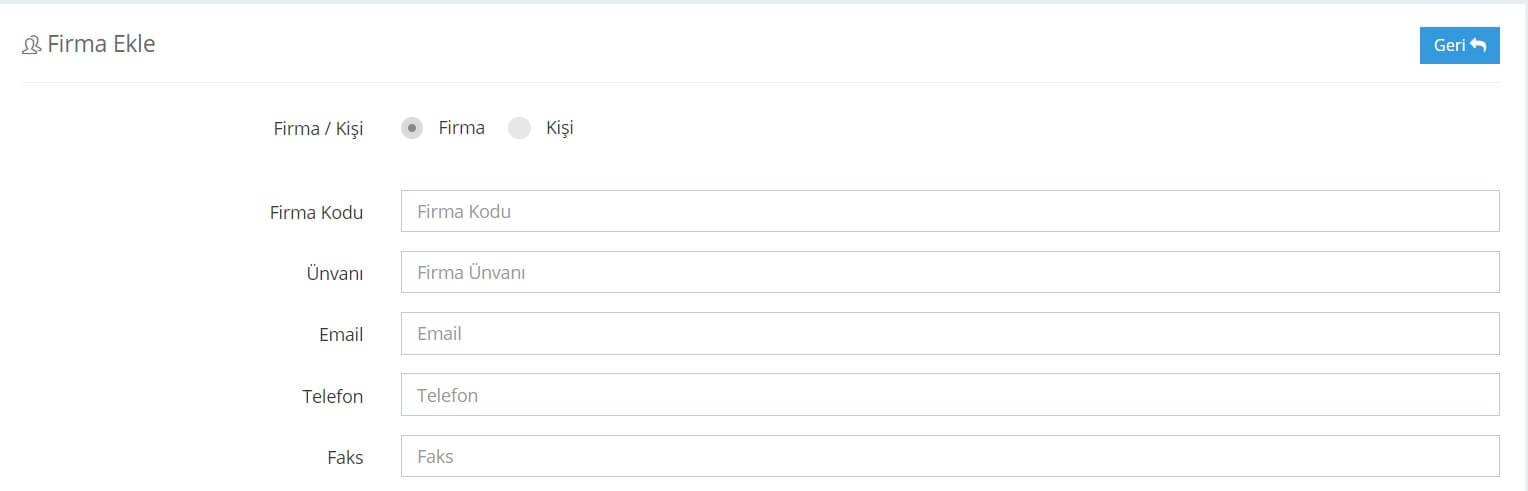Click the Firma Kodu field label
The image size is (1528, 491).
coord(317,212)
